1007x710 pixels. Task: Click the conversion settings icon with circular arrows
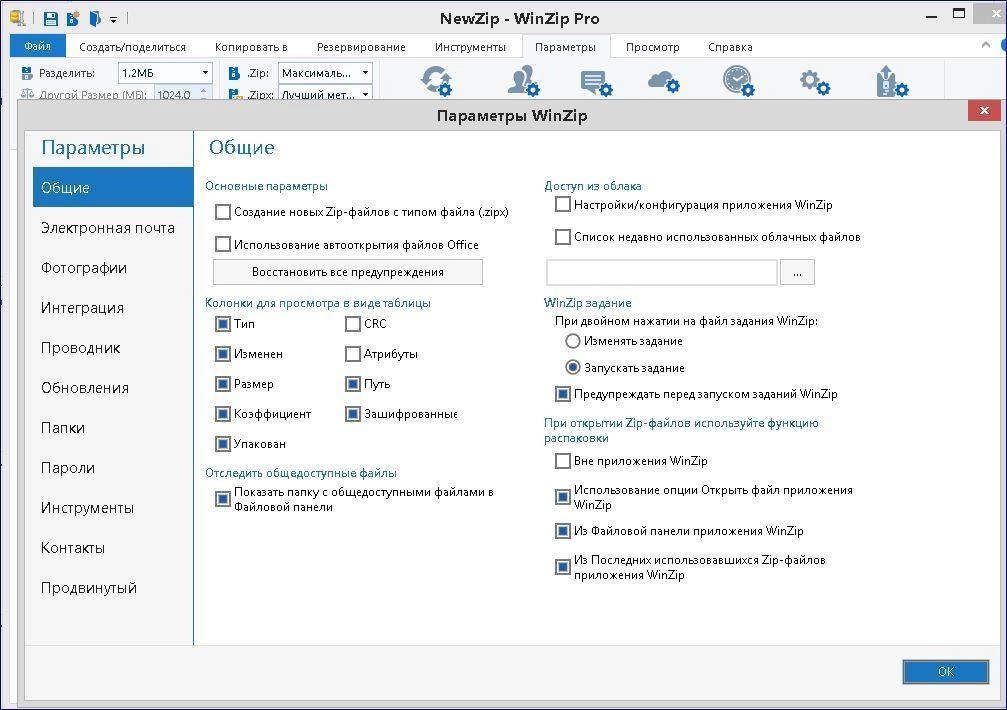437,81
